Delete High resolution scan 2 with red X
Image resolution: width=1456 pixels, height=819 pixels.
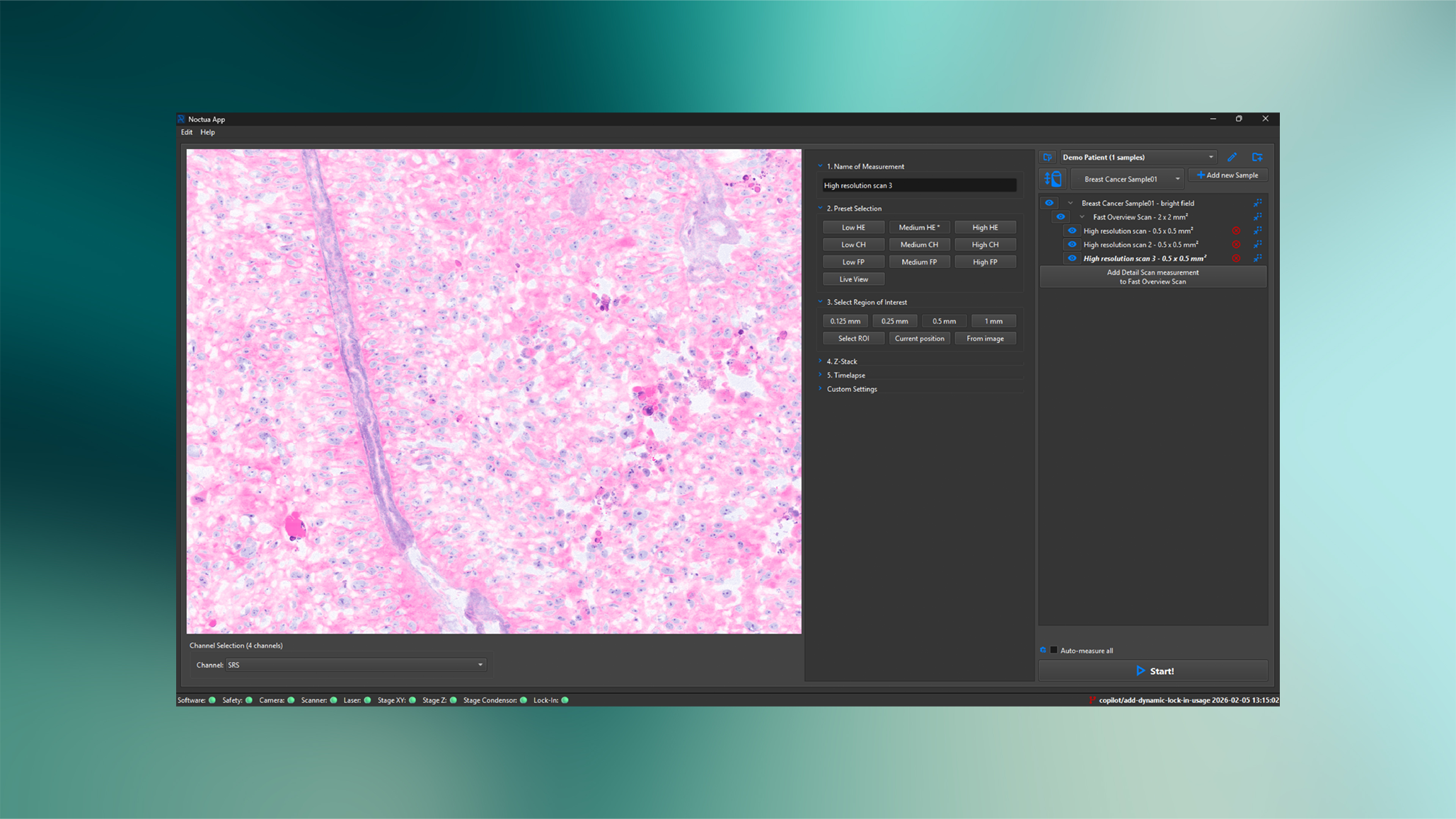coord(1236,245)
